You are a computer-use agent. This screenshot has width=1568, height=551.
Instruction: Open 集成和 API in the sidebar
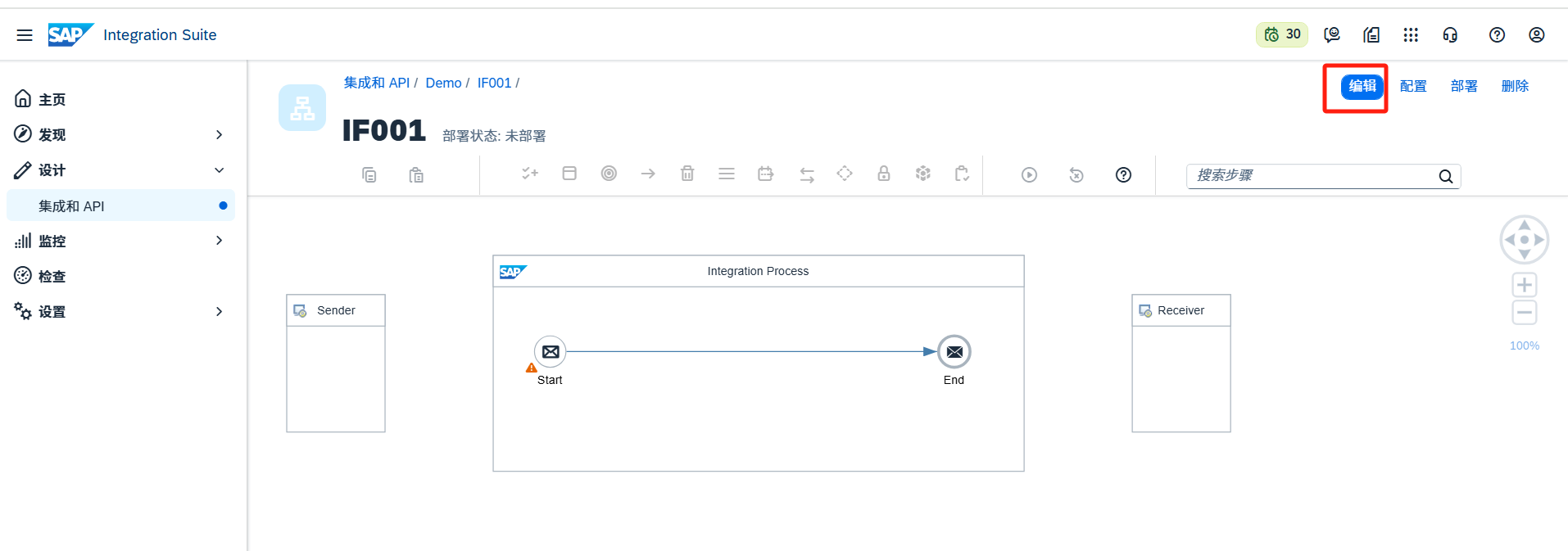coord(121,205)
